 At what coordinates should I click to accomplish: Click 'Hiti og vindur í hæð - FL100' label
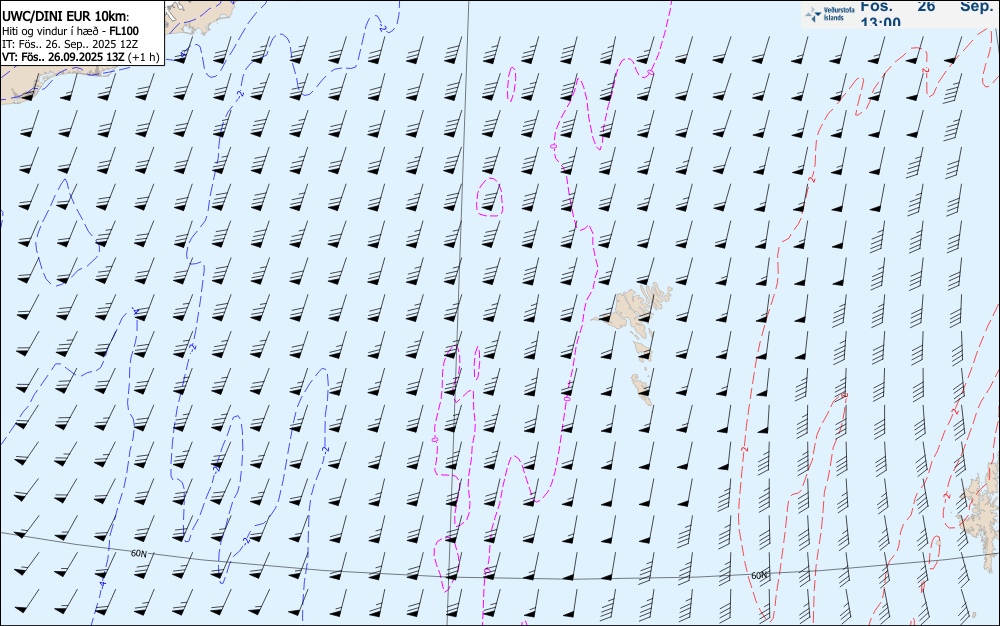pos(70,31)
